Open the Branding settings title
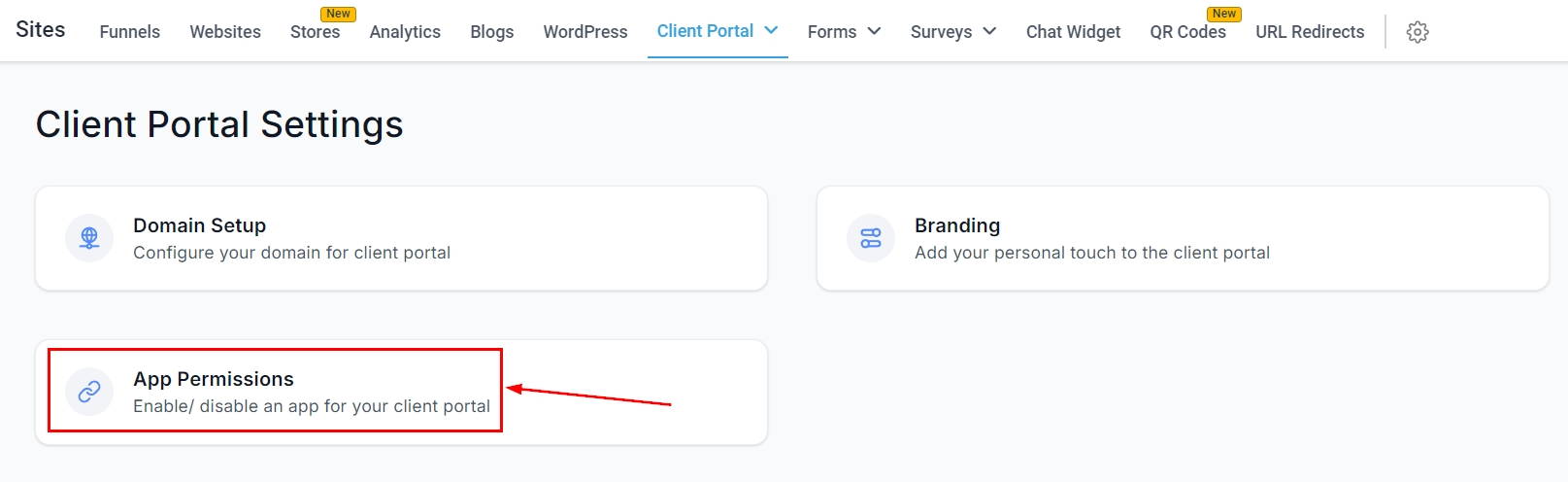Image resolution: width=1568 pixels, height=482 pixels. click(x=956, y=225)
